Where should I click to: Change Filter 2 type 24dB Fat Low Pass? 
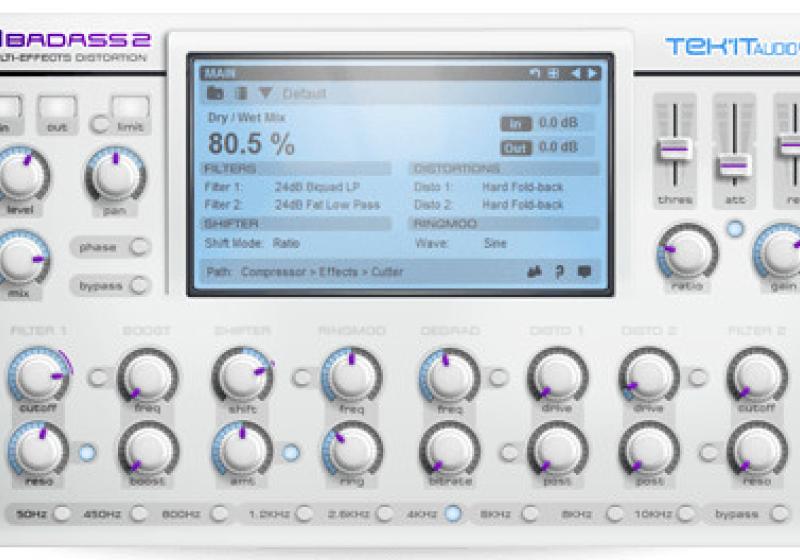pos(327,205)
